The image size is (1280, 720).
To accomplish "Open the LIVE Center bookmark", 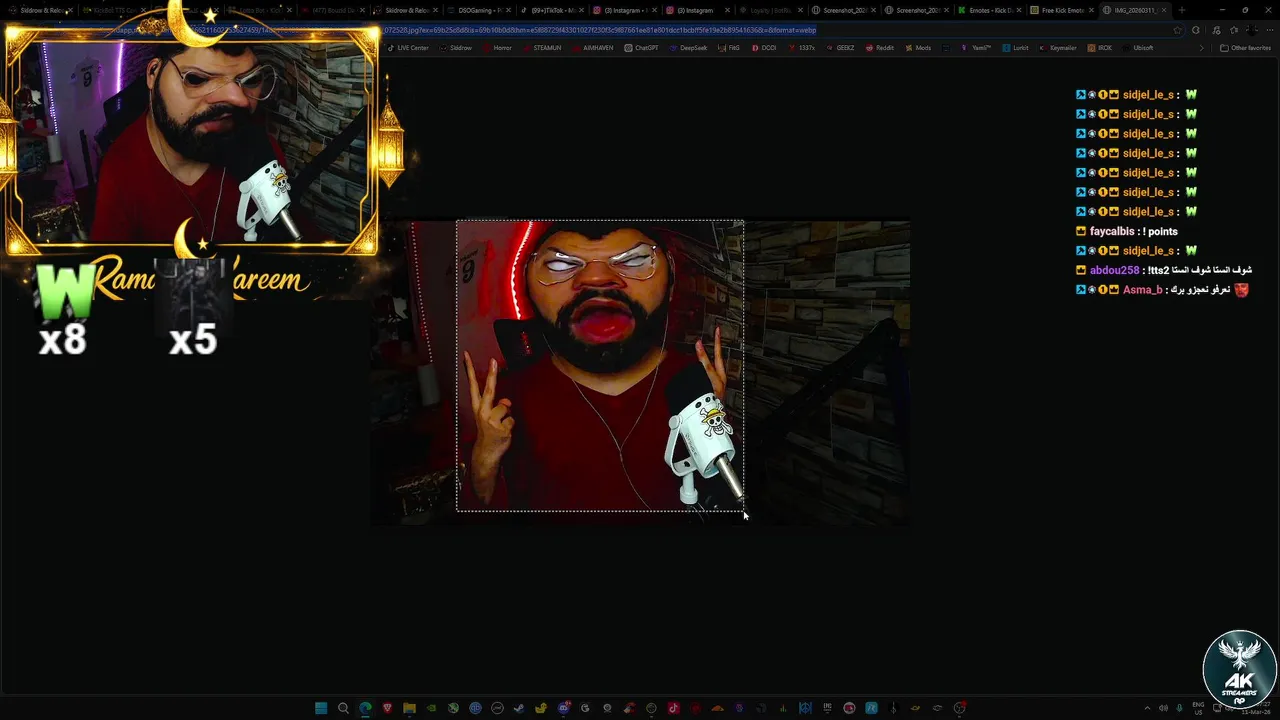I will pos(408,48).
